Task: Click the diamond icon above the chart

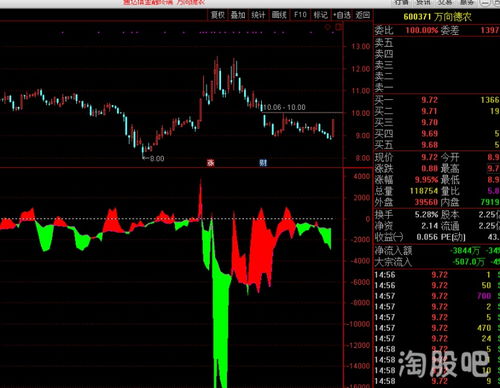Action: click(328, 27)
